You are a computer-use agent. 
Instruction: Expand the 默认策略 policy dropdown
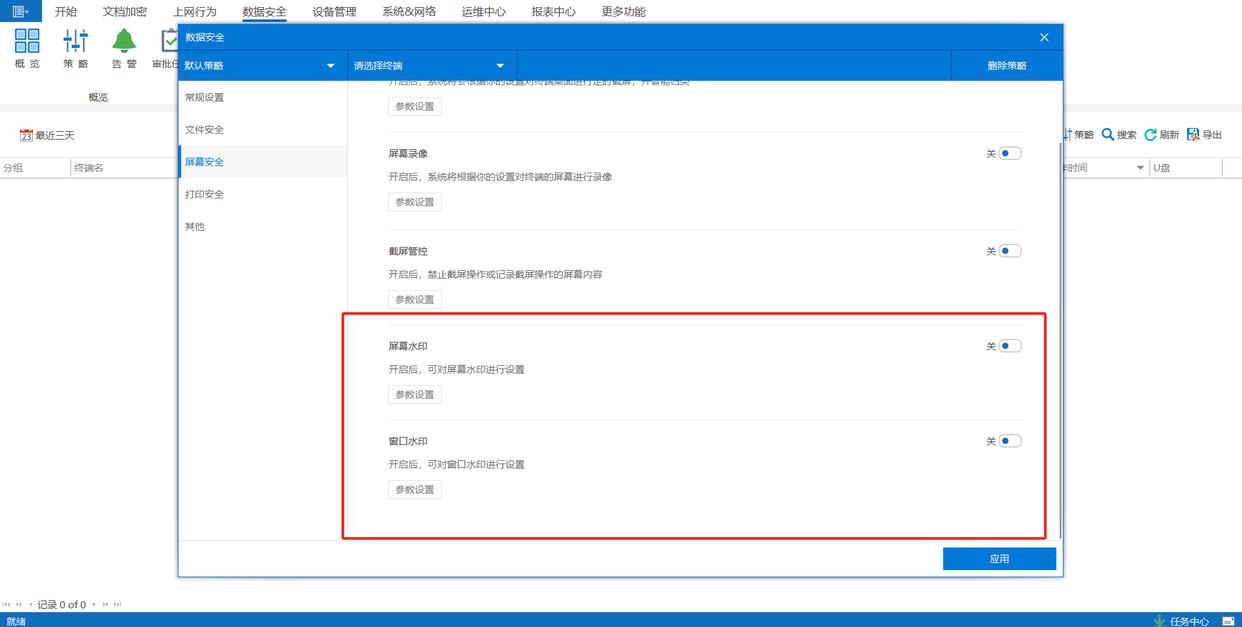point(331,66)
